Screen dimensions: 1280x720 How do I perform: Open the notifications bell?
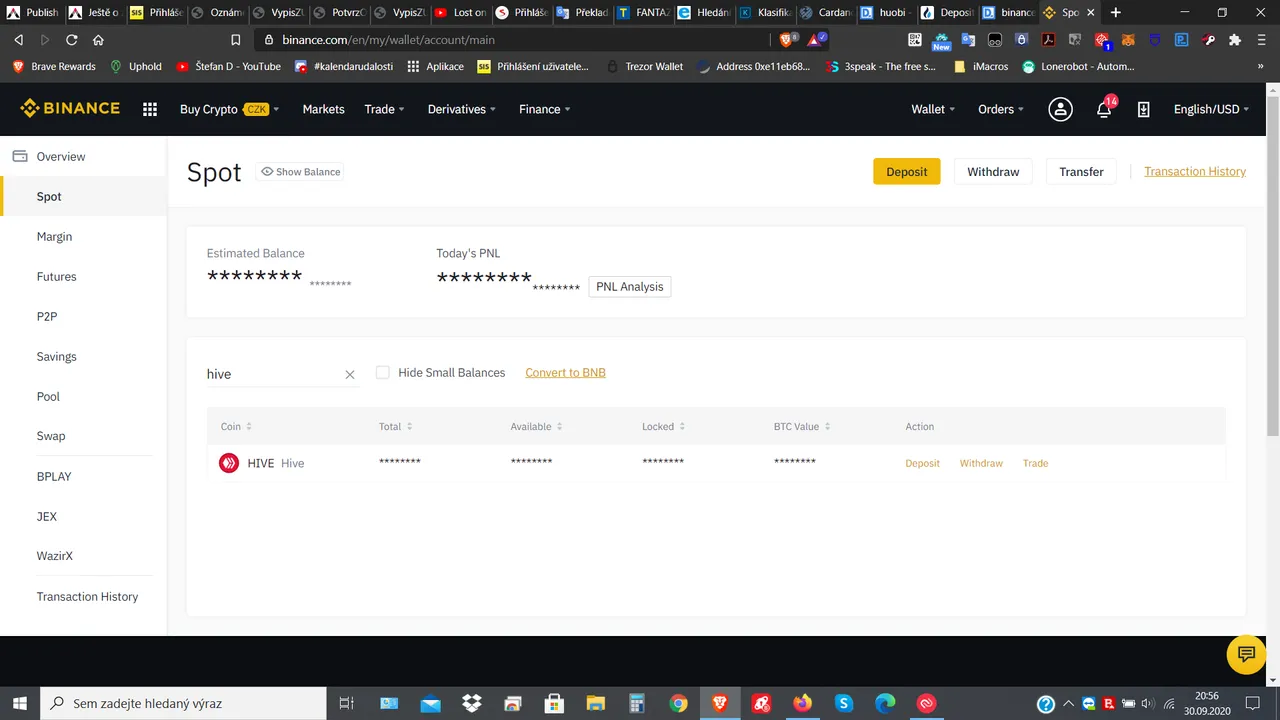click(1104, 110)
